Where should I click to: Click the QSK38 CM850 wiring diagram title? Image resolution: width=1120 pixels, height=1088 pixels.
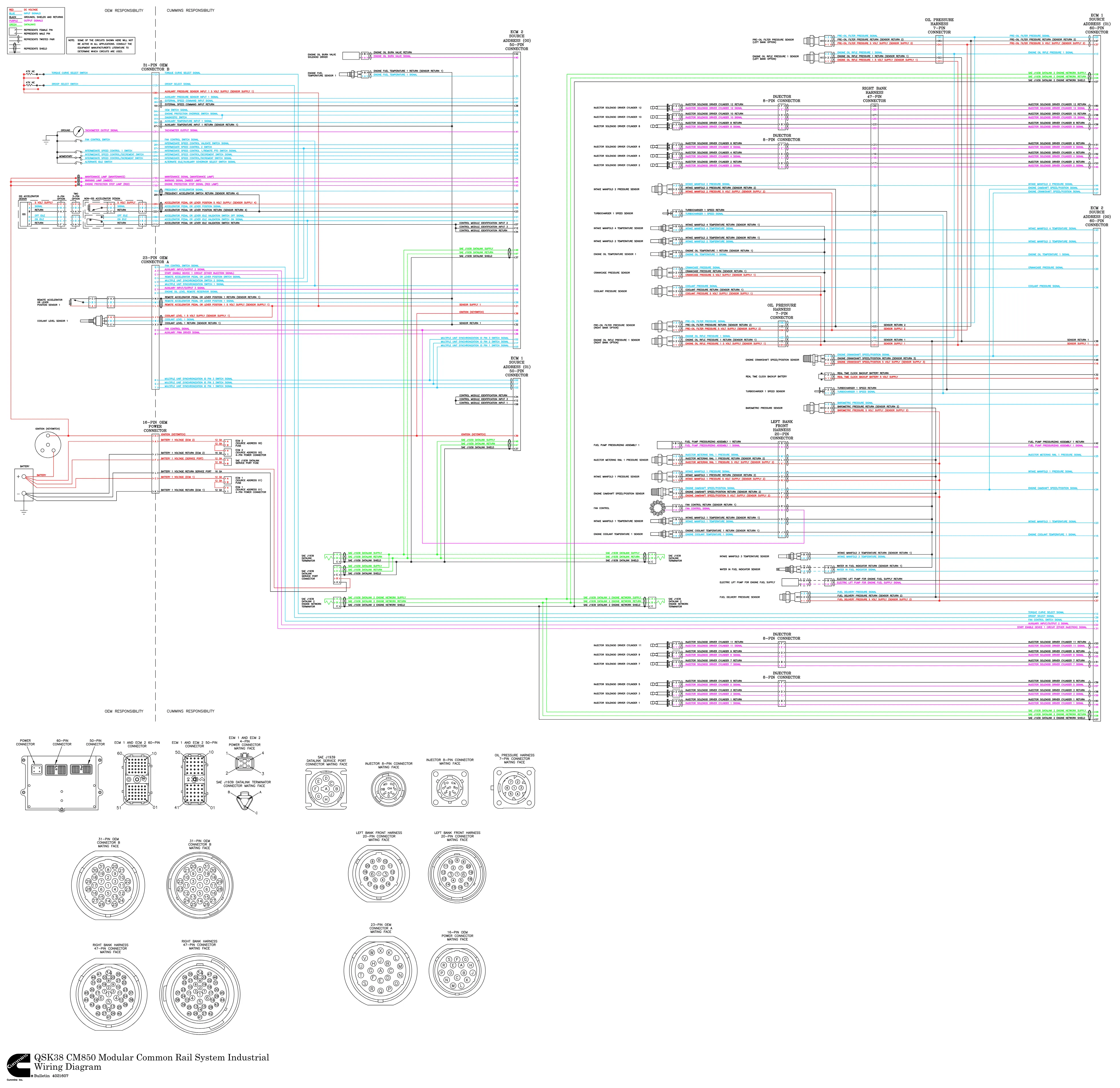pos(151,1062)
